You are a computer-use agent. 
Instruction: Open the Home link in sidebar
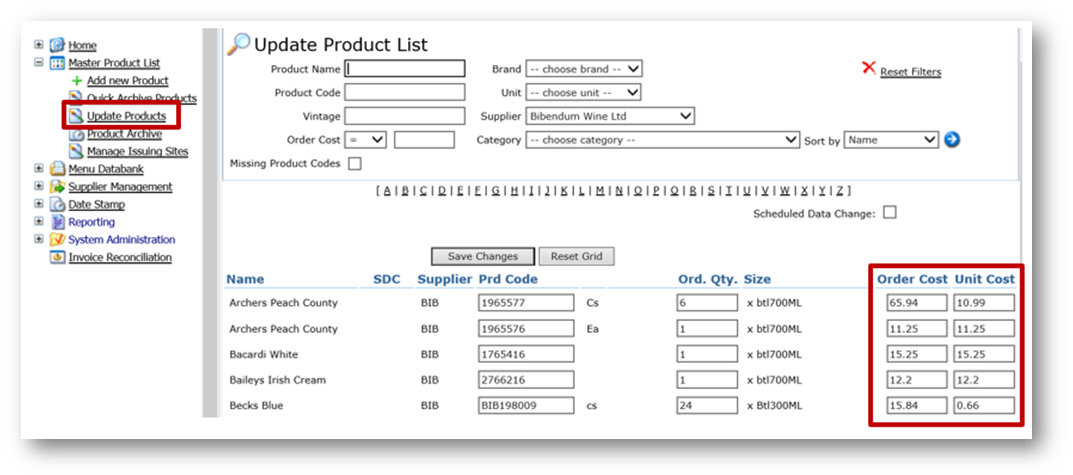82,46
